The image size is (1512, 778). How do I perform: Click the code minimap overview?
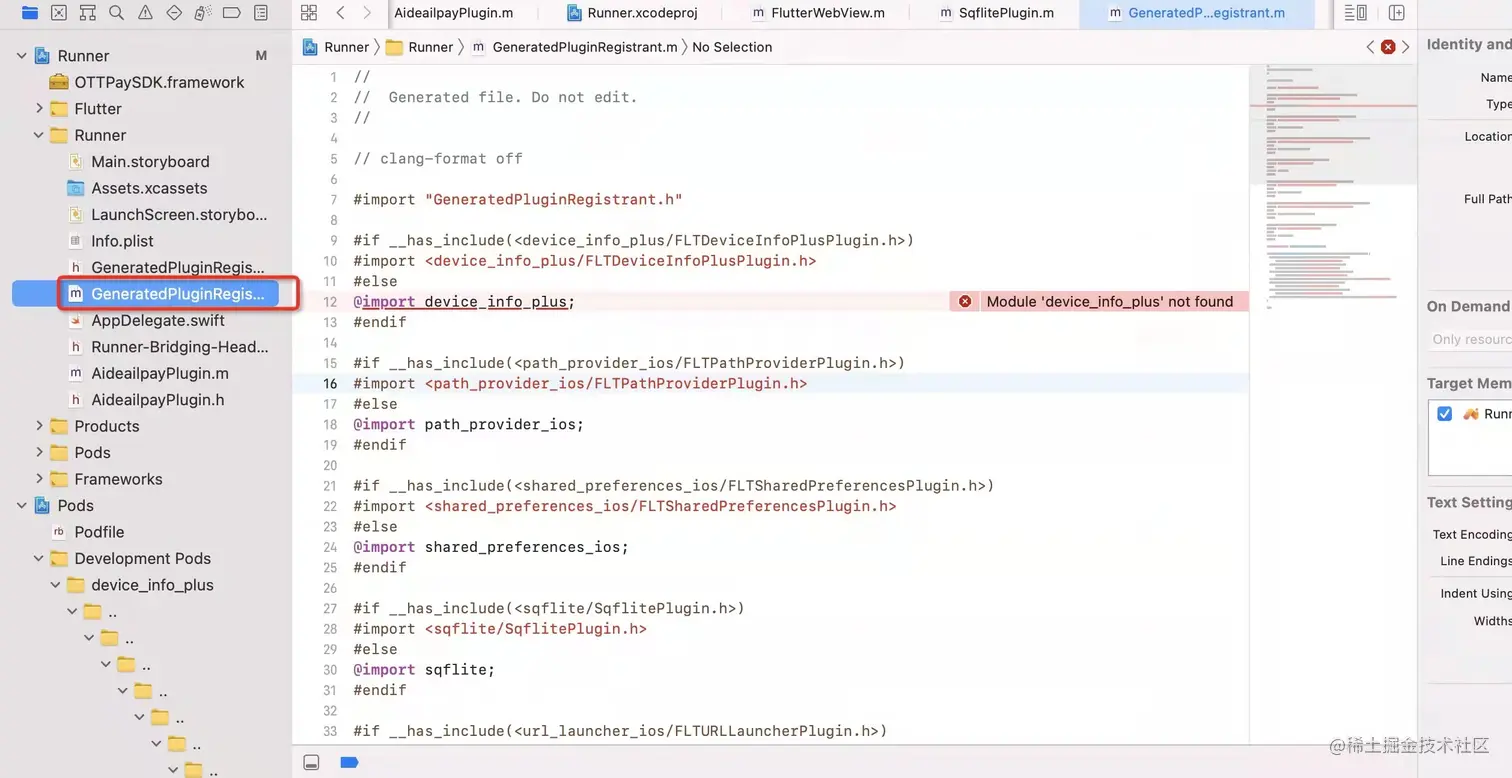(1332, 188)
